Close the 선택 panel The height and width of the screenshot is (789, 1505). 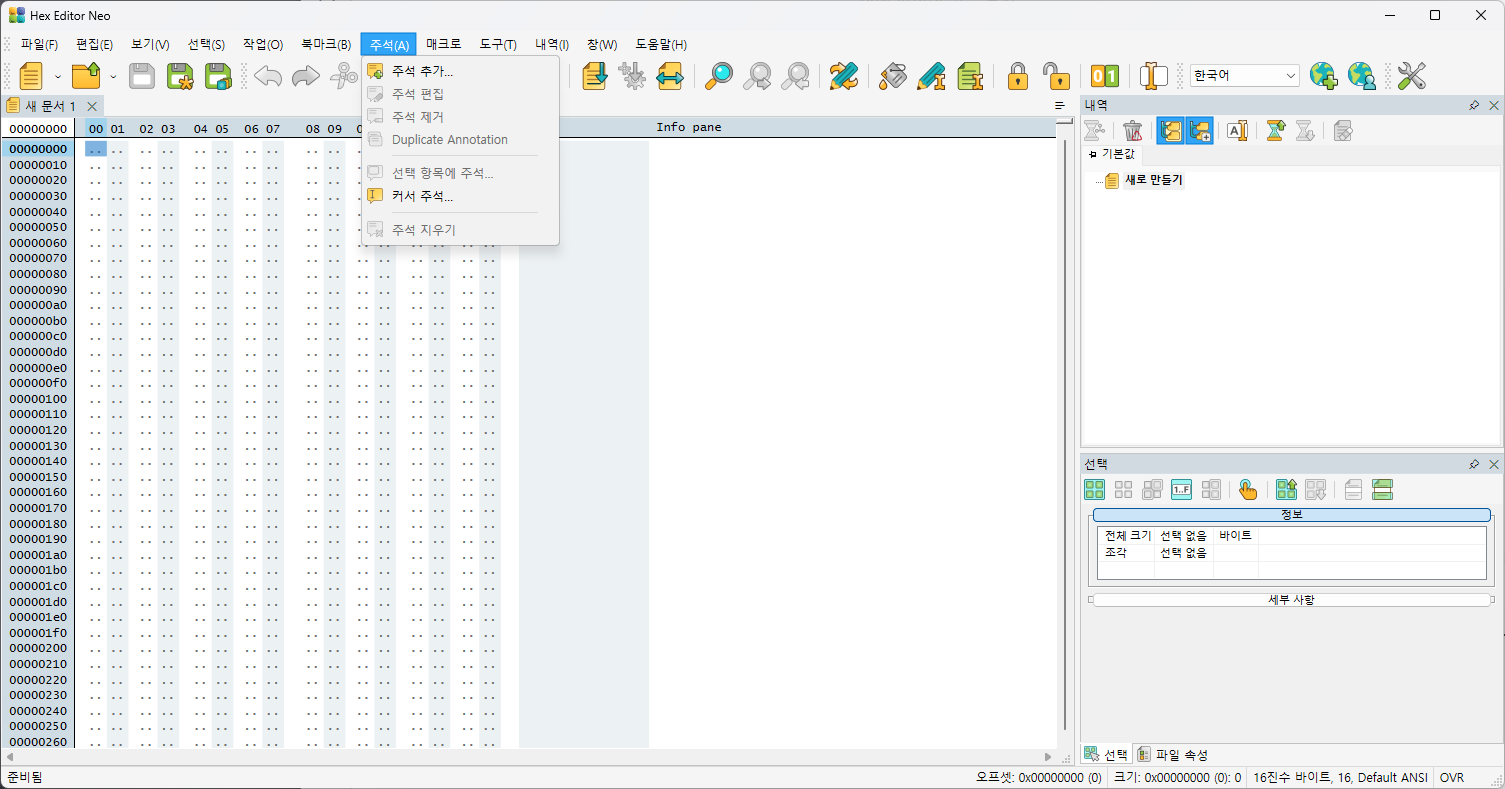(x=1494, y=464)
